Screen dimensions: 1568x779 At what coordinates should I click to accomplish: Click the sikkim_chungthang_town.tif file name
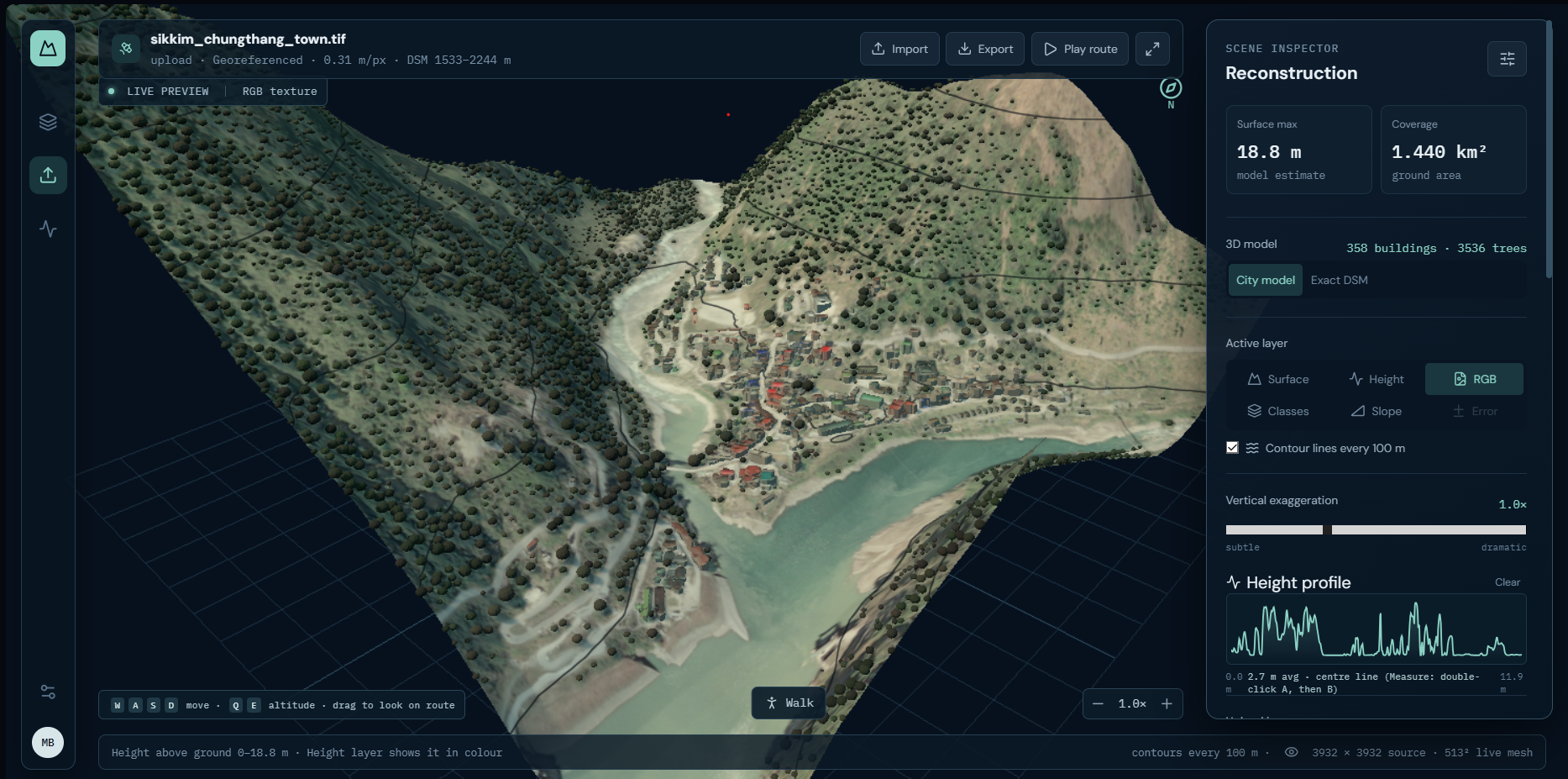pyautogui.click(x=248, y=39)
